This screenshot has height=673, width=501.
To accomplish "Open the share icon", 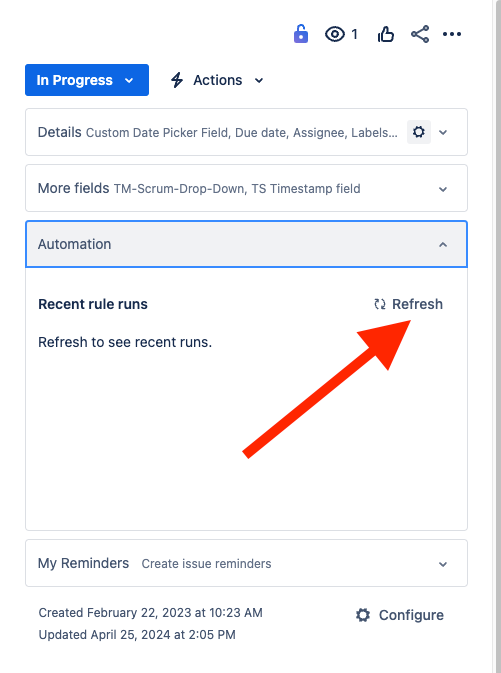I will point(420,34).
